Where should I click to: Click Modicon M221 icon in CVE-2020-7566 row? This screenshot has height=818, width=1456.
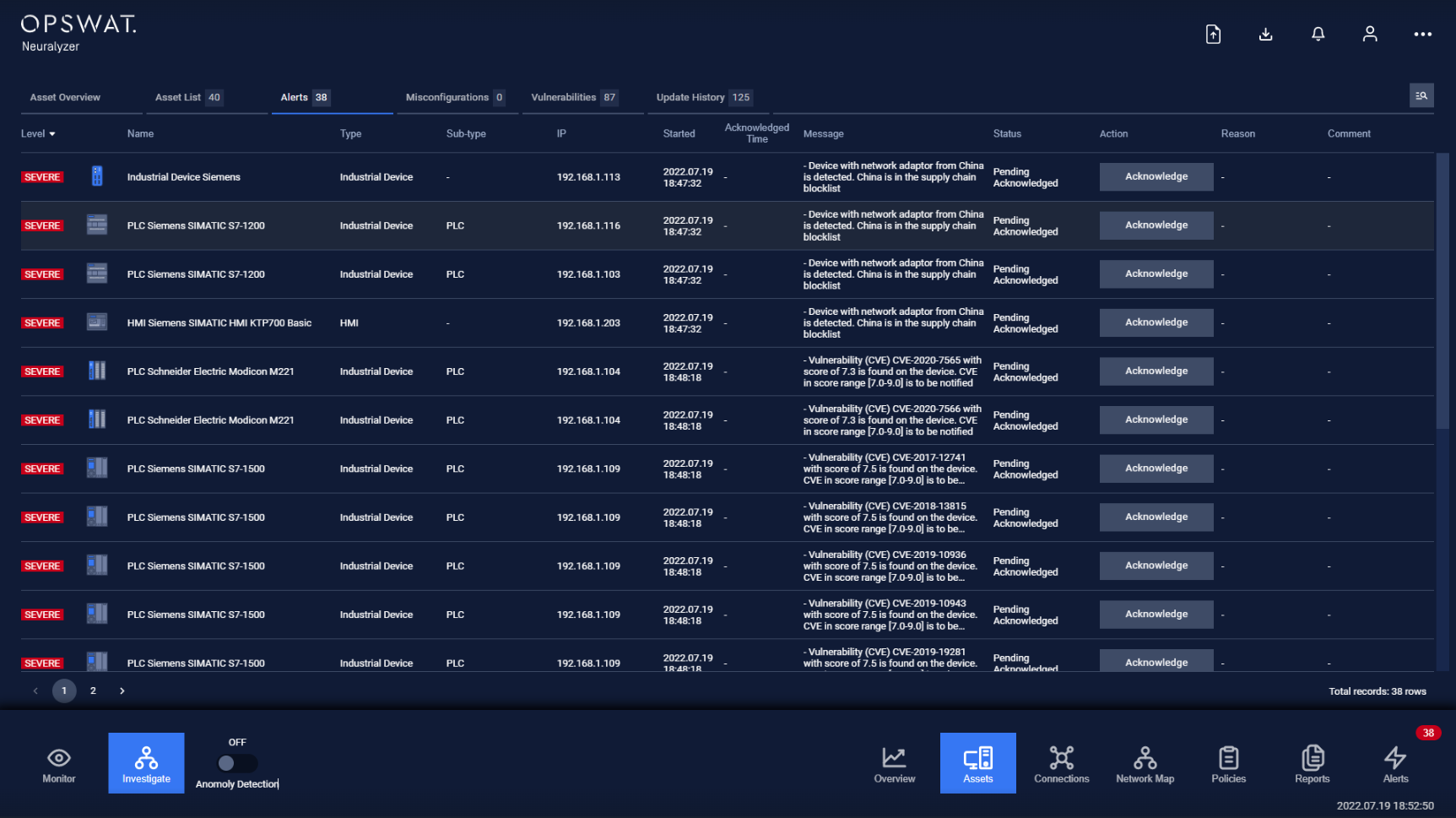[97, 420]
